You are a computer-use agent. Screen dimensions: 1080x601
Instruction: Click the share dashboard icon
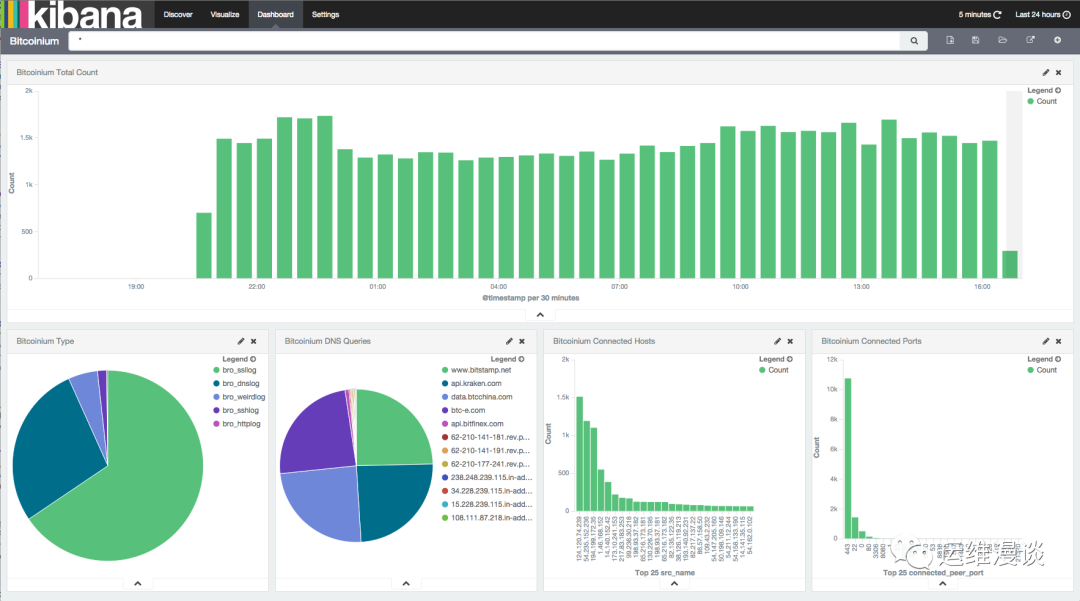pos(1030,40)
